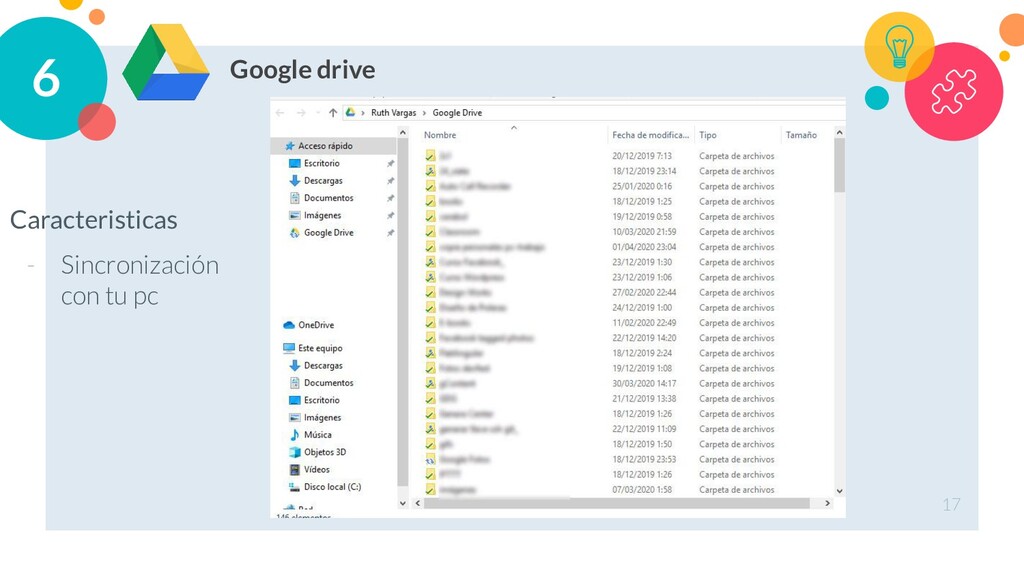Go up one folder level arrow

(333, 113)
